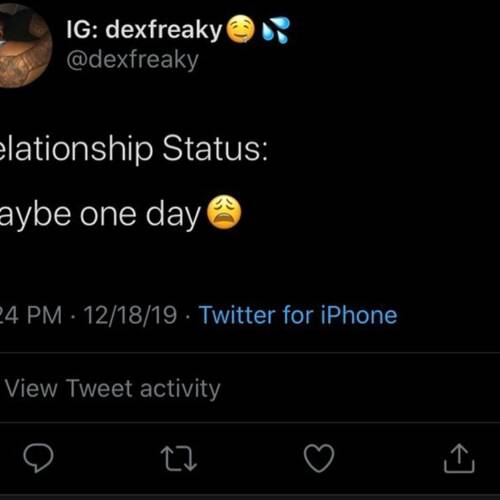This screenshot has width=500, height=500.
Task: Open profile via 'IG: dexfreaky' display name
Action: pyautogui.click(x=144, y=30)
